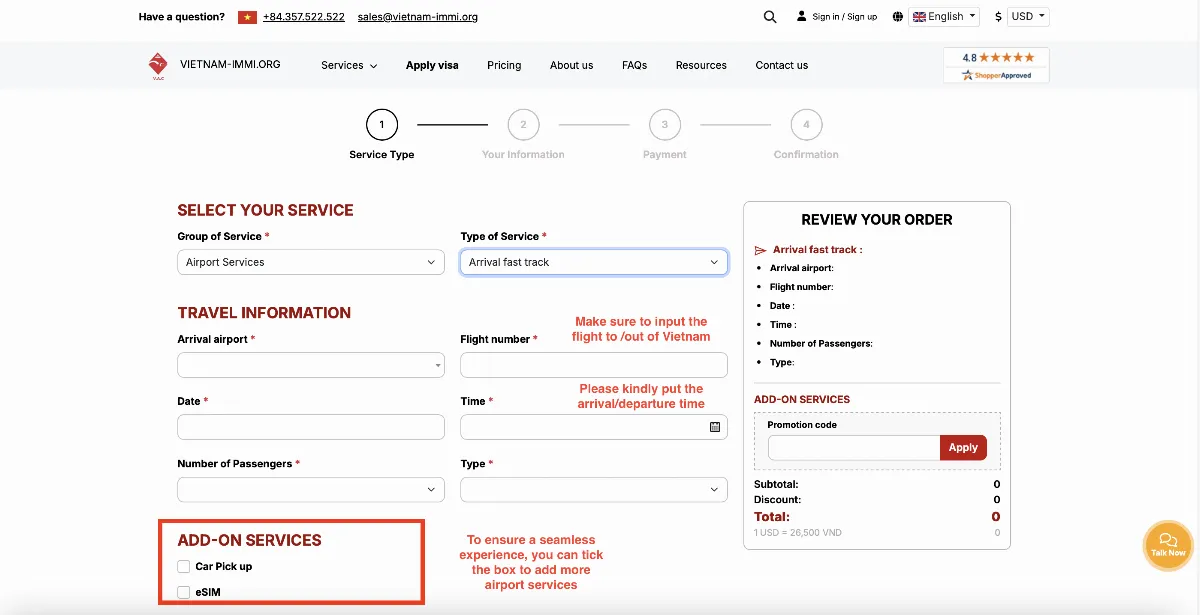Open the English language selector
Image resolution: width=1200 pixels, height=615 pixels.
(x=944, y=17)
